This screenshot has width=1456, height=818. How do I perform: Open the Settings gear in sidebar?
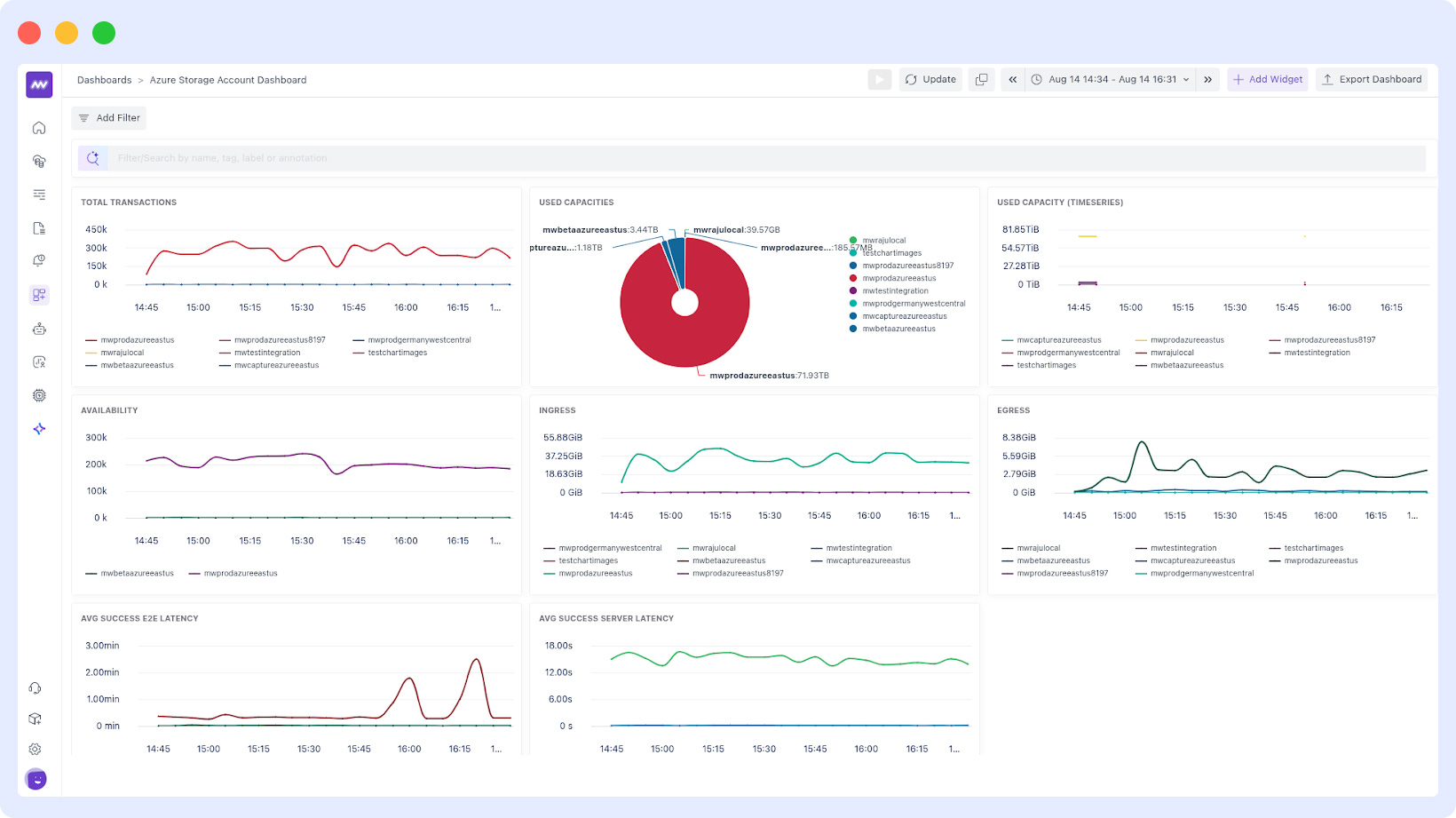click(36, 749)
